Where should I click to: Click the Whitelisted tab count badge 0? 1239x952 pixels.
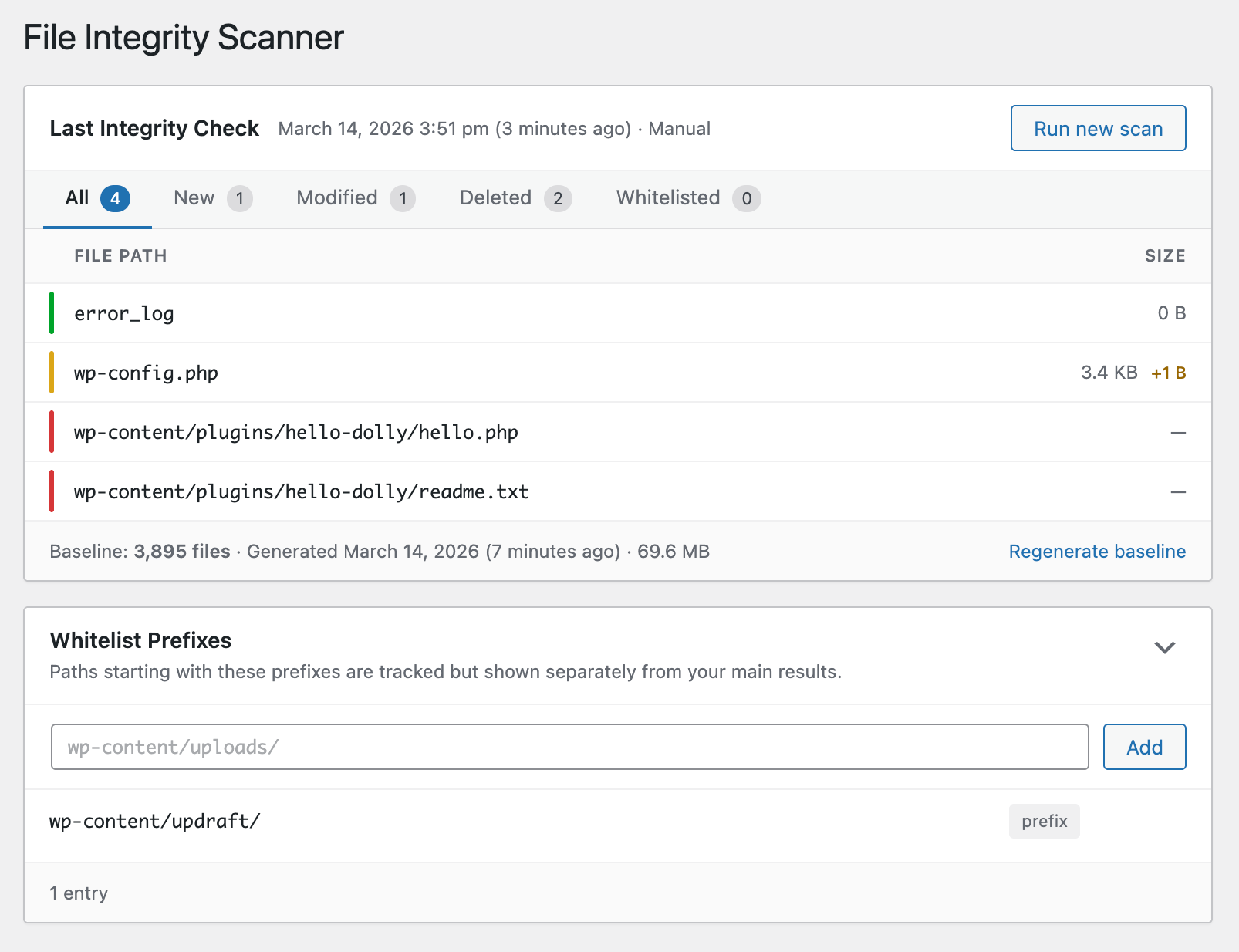[x=747, y=198]
